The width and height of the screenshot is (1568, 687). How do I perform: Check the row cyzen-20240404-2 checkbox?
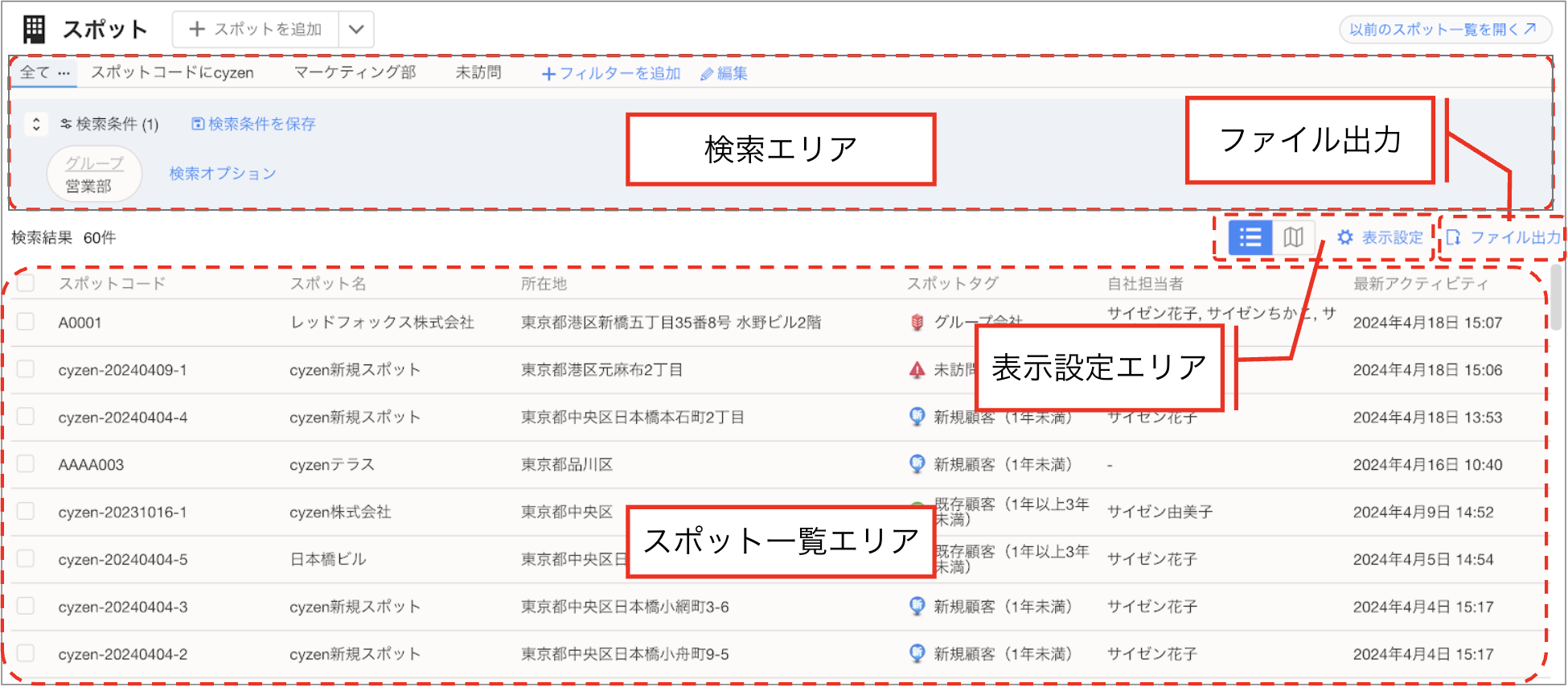26,653
